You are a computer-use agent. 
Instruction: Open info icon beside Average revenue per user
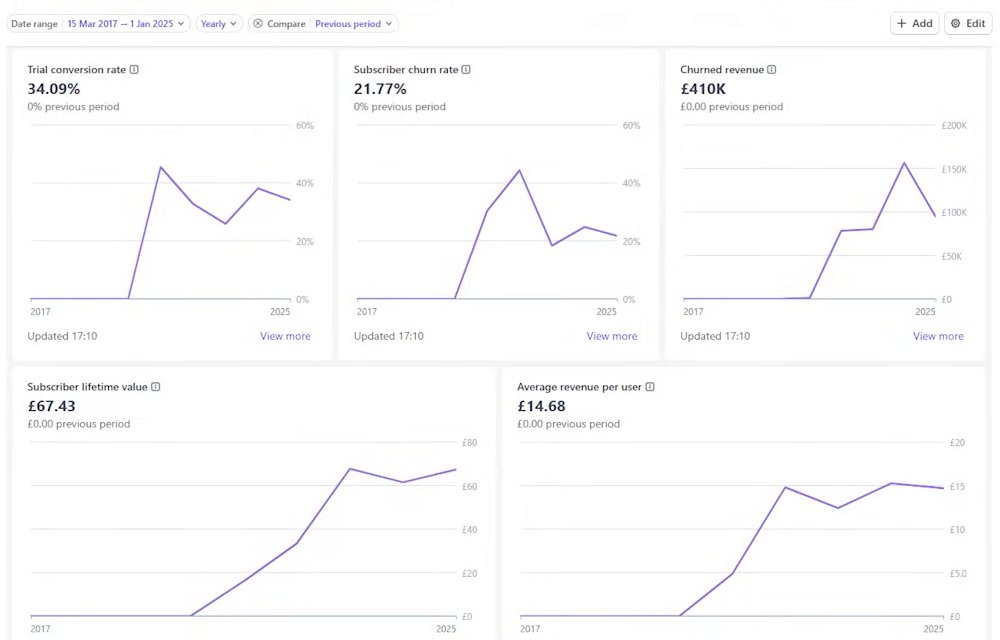point(650,387)
